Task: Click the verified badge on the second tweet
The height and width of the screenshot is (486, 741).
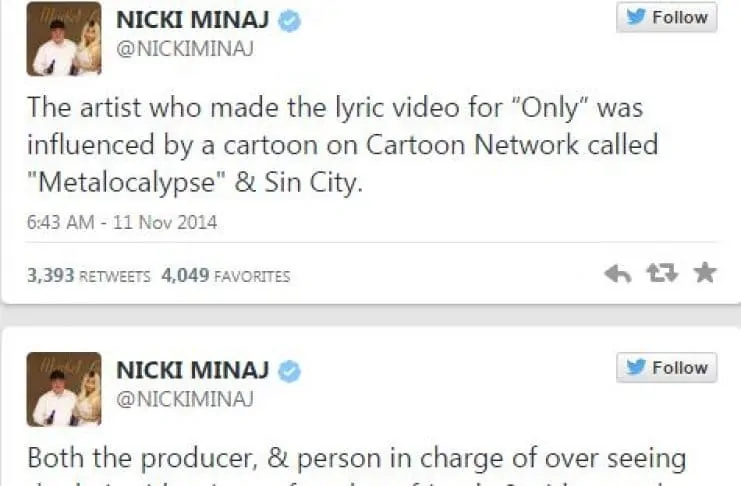Action: 289,371
